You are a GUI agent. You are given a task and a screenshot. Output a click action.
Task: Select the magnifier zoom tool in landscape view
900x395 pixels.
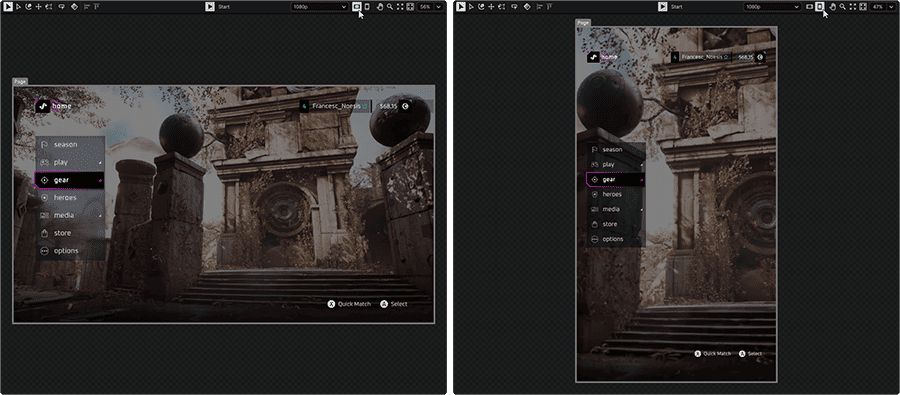click(x=390, y=7)
